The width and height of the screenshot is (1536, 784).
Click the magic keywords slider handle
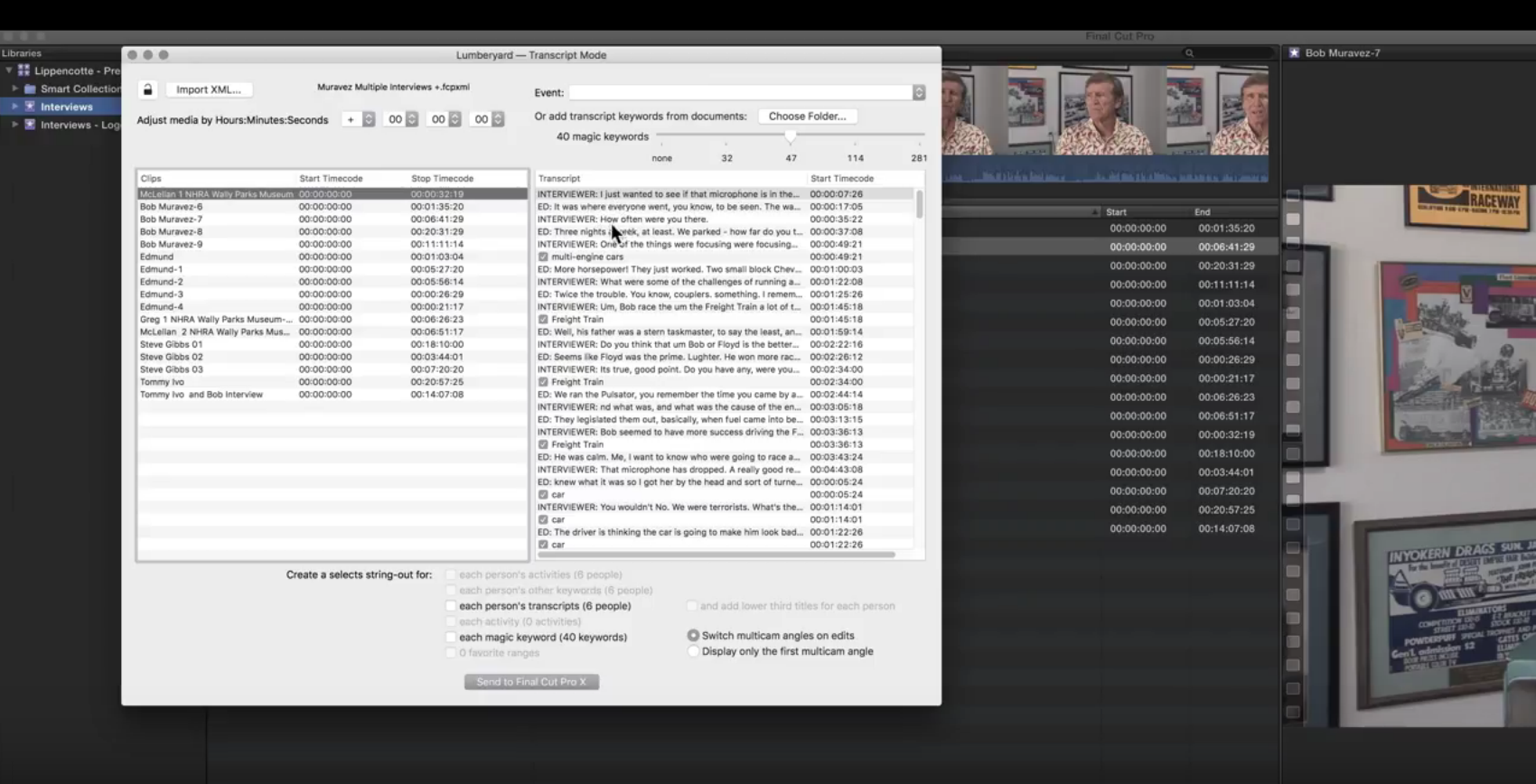click(791, 136)
